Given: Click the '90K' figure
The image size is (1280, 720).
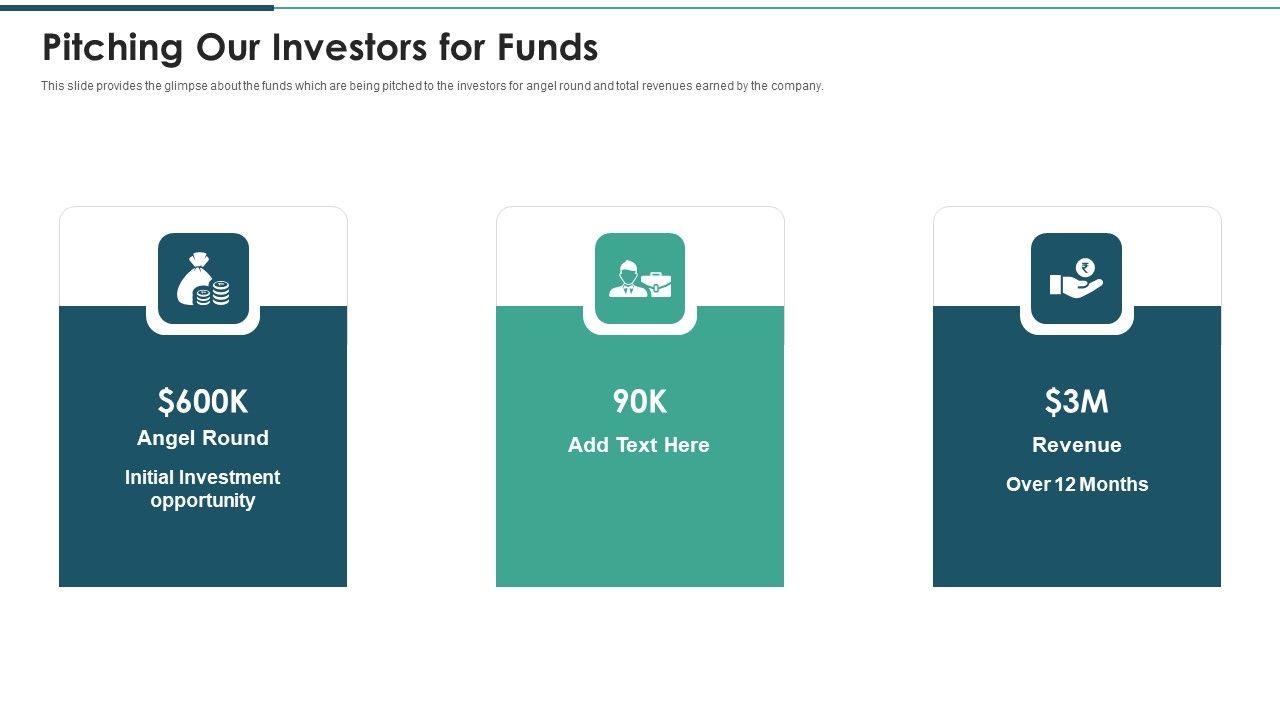Looking at the screenshot, I should [x=640, y=401].
